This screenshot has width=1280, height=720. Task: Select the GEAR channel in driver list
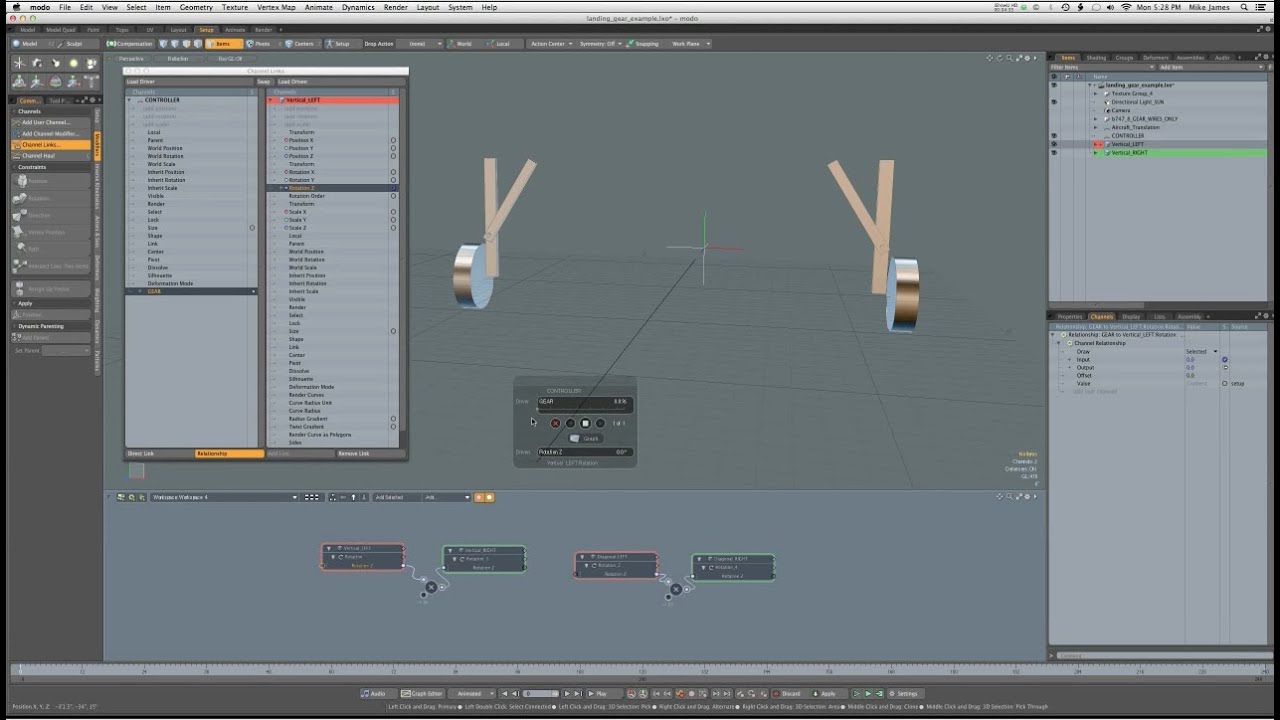point(191,292)
